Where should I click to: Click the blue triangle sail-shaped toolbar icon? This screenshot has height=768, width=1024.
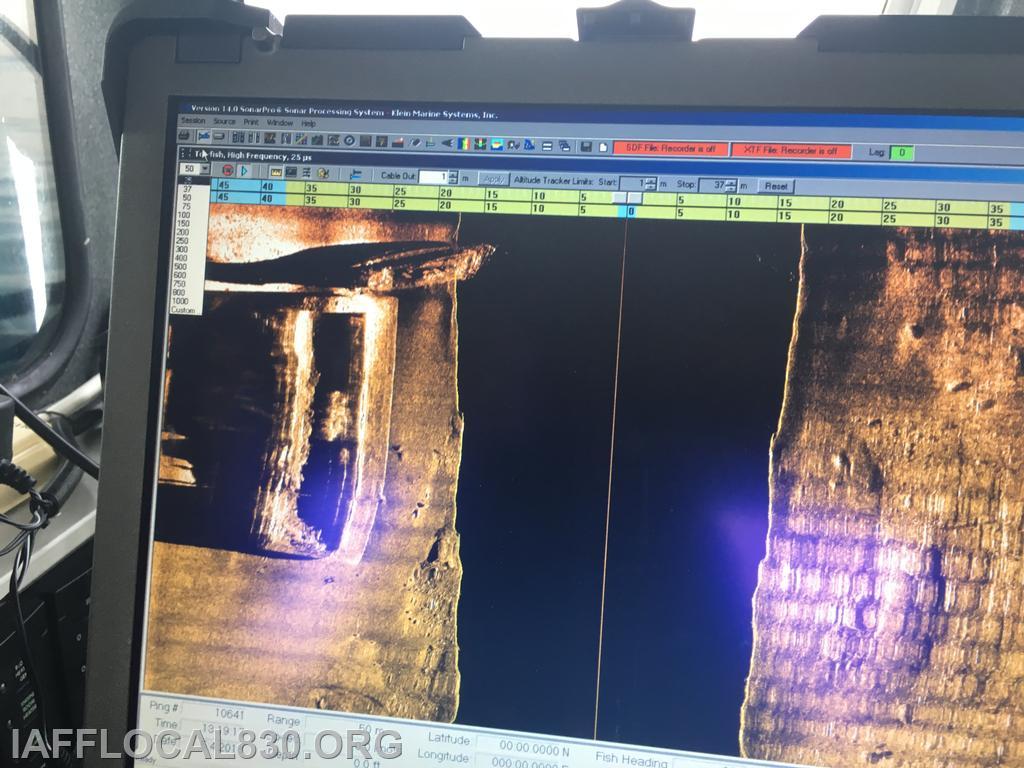click(529, 145)
